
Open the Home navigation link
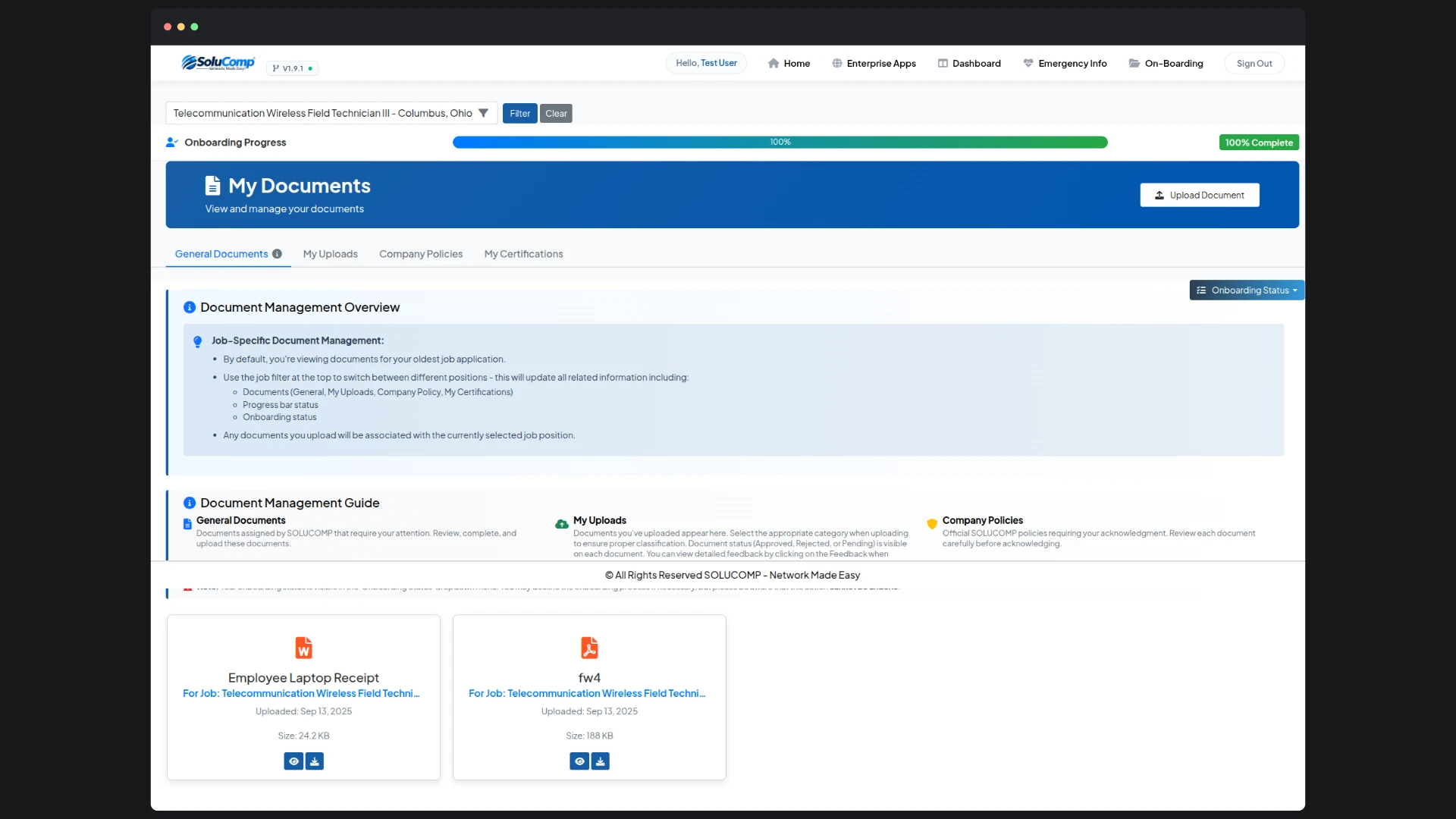coord(789,64)
